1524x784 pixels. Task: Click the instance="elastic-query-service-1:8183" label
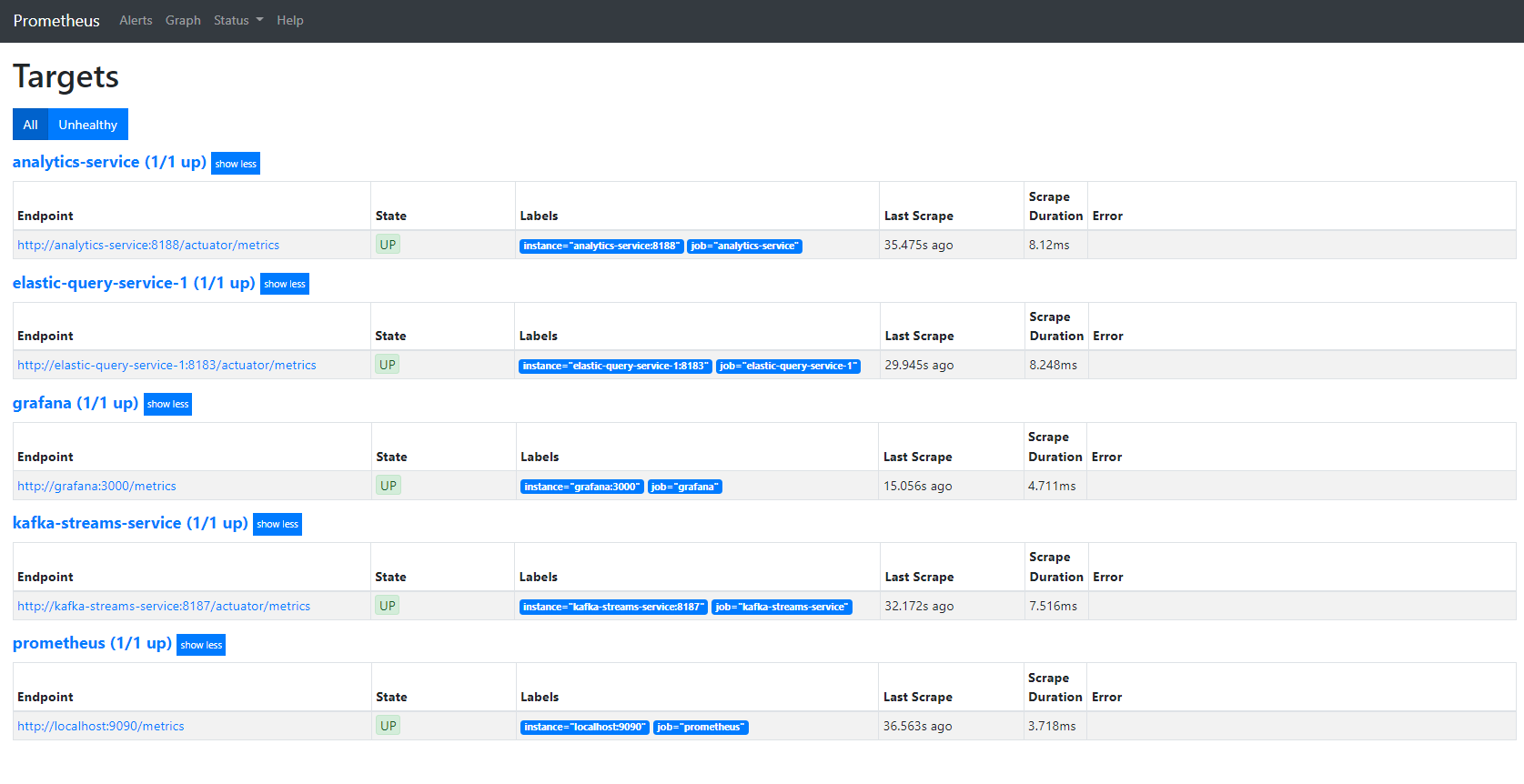point(615,366)
